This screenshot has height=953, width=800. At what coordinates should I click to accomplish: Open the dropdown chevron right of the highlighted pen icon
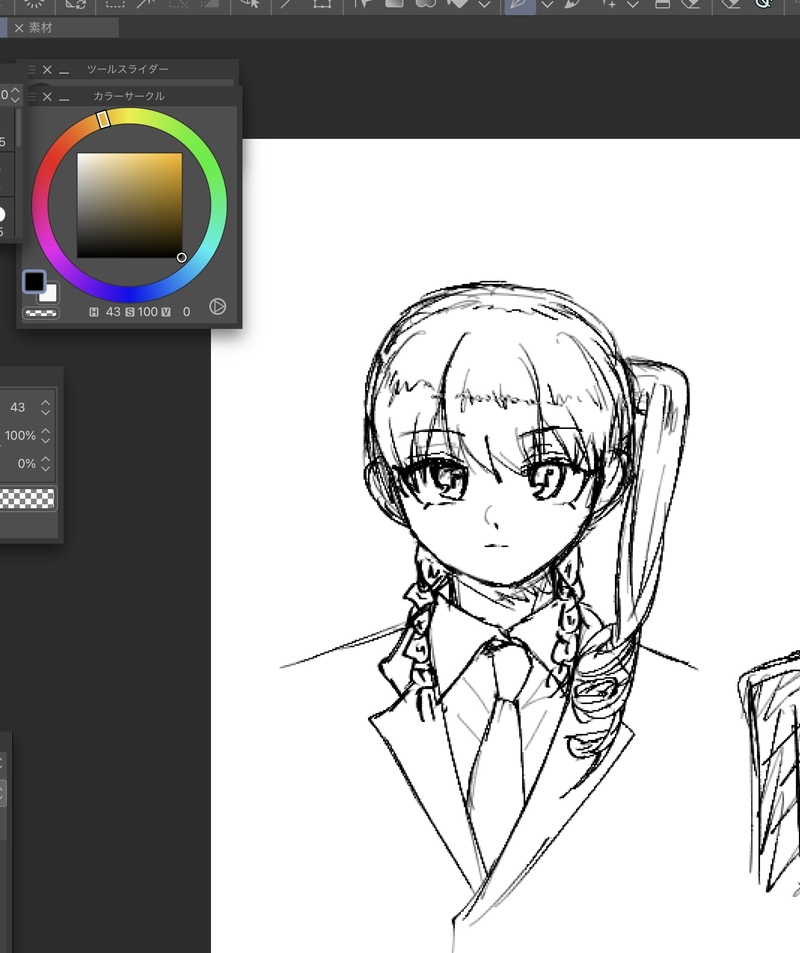(x=547, y=5)
